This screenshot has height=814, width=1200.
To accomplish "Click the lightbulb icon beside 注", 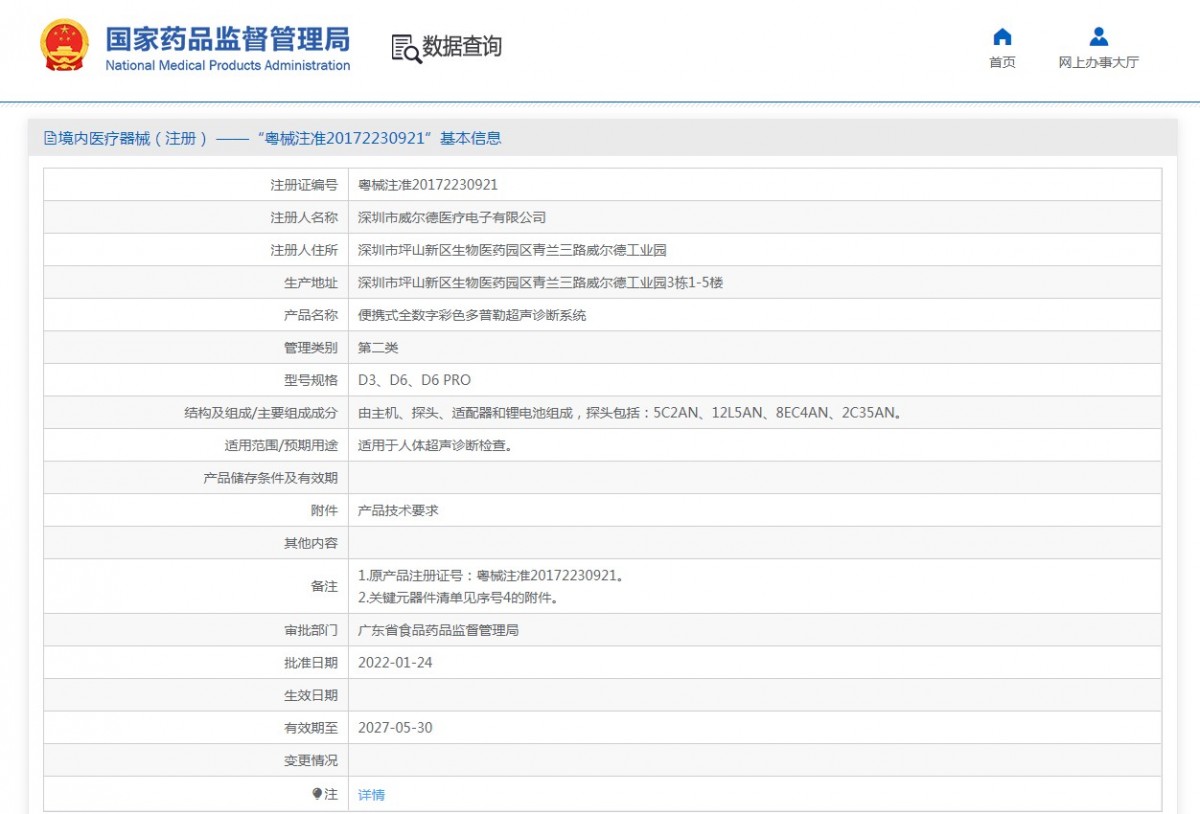I will (317, 794).
